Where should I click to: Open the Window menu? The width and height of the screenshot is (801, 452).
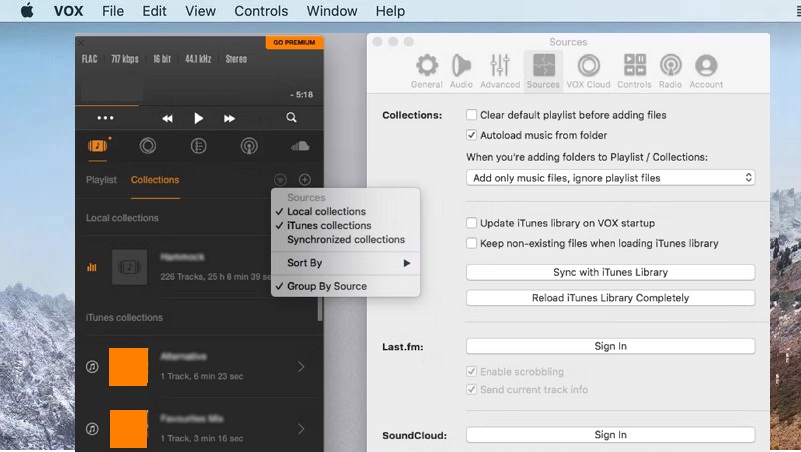coord(332,11)
